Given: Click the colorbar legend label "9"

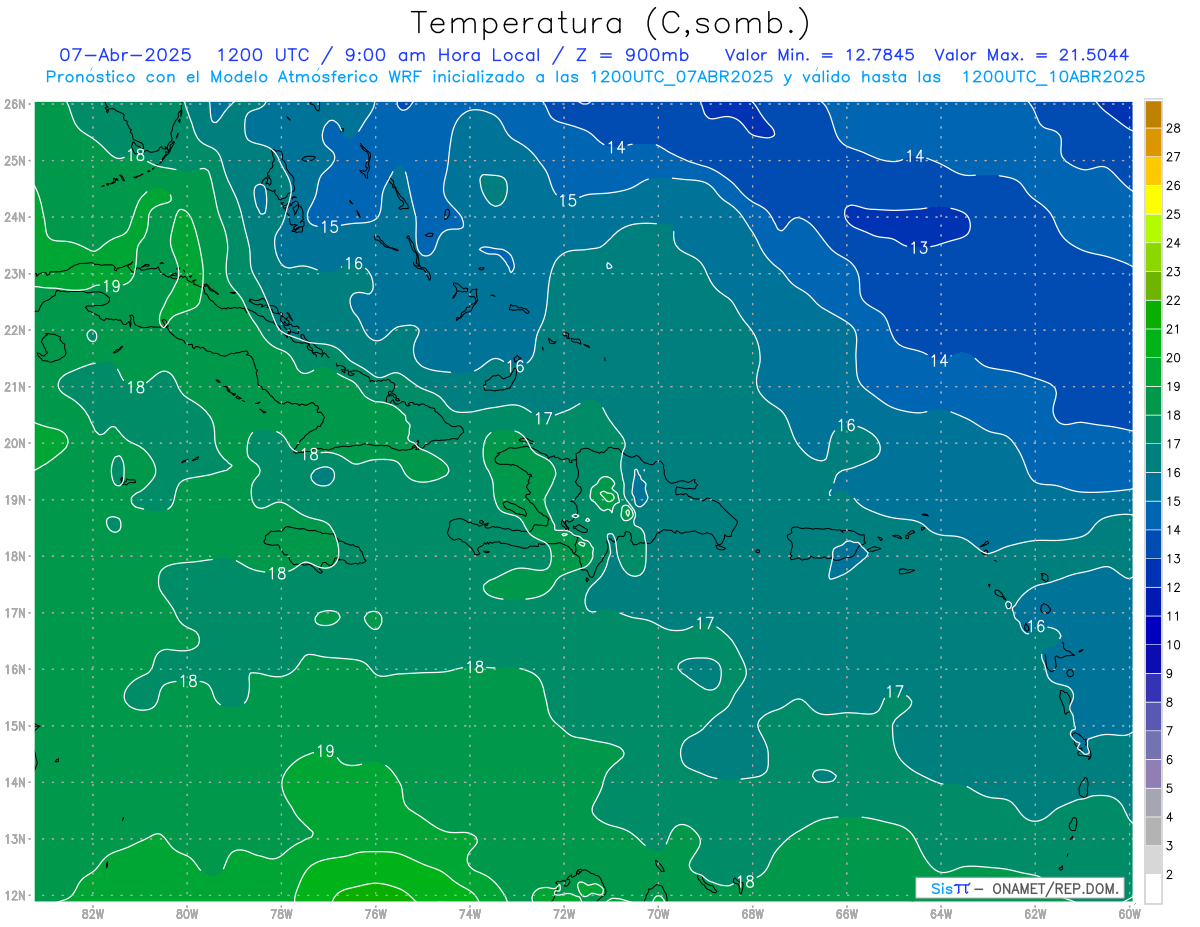Looking at the screenshot, I should tap(1170, 673).
